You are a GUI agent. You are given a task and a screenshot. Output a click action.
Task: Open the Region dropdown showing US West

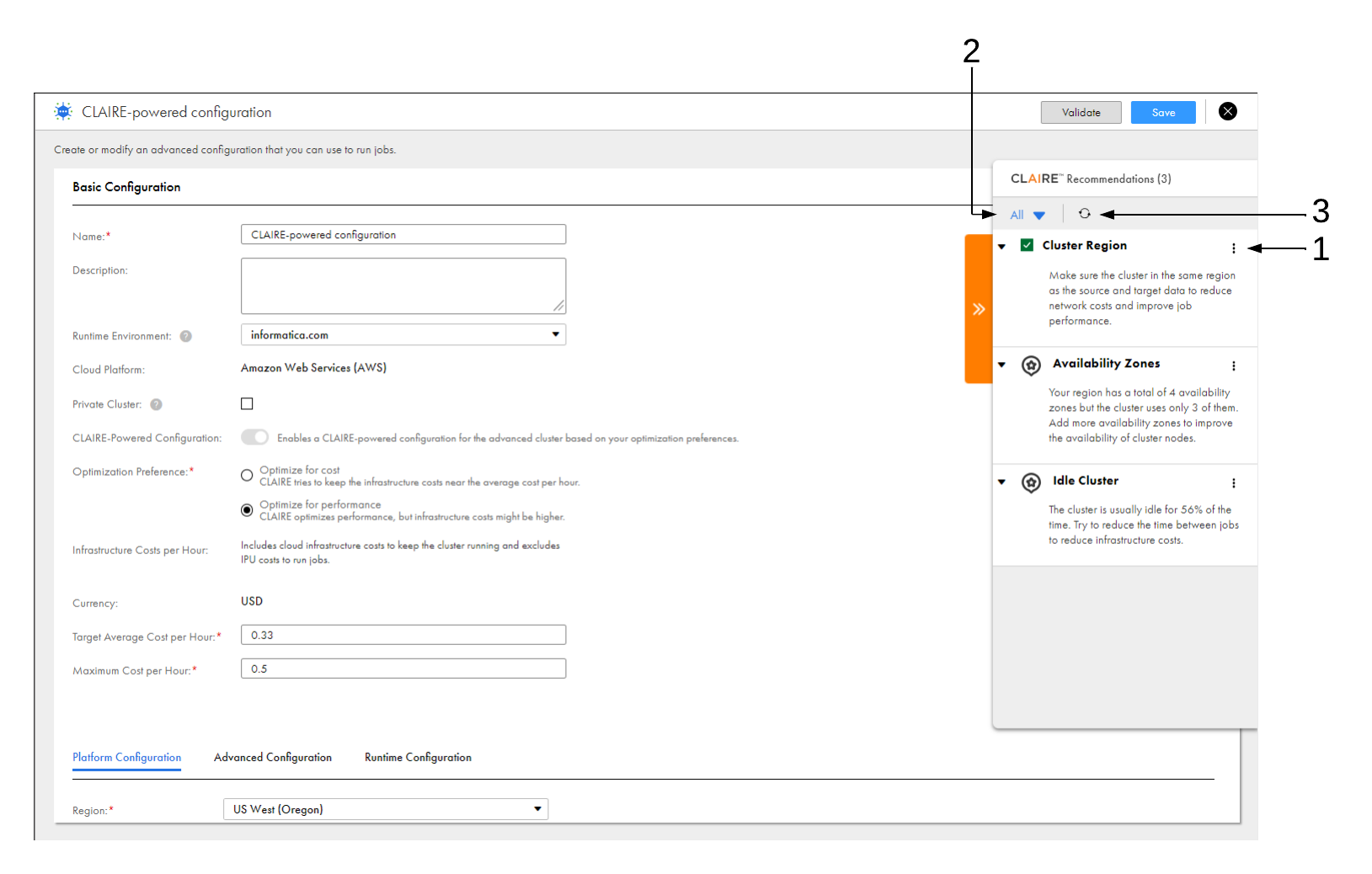click(386, 809)
